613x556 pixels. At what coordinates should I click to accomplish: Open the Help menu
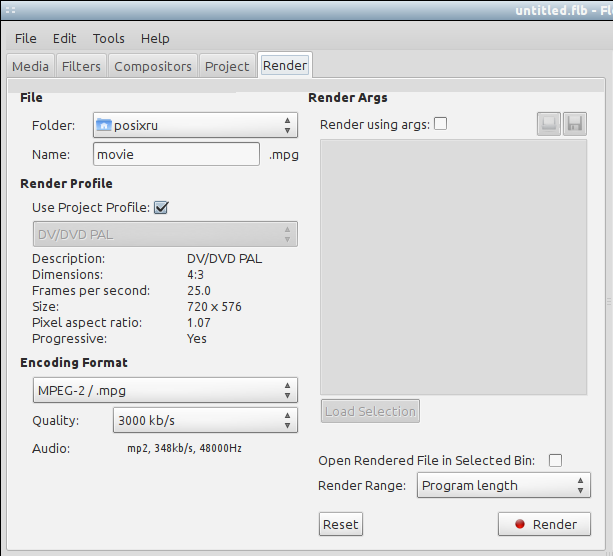(x=155, y=38)
